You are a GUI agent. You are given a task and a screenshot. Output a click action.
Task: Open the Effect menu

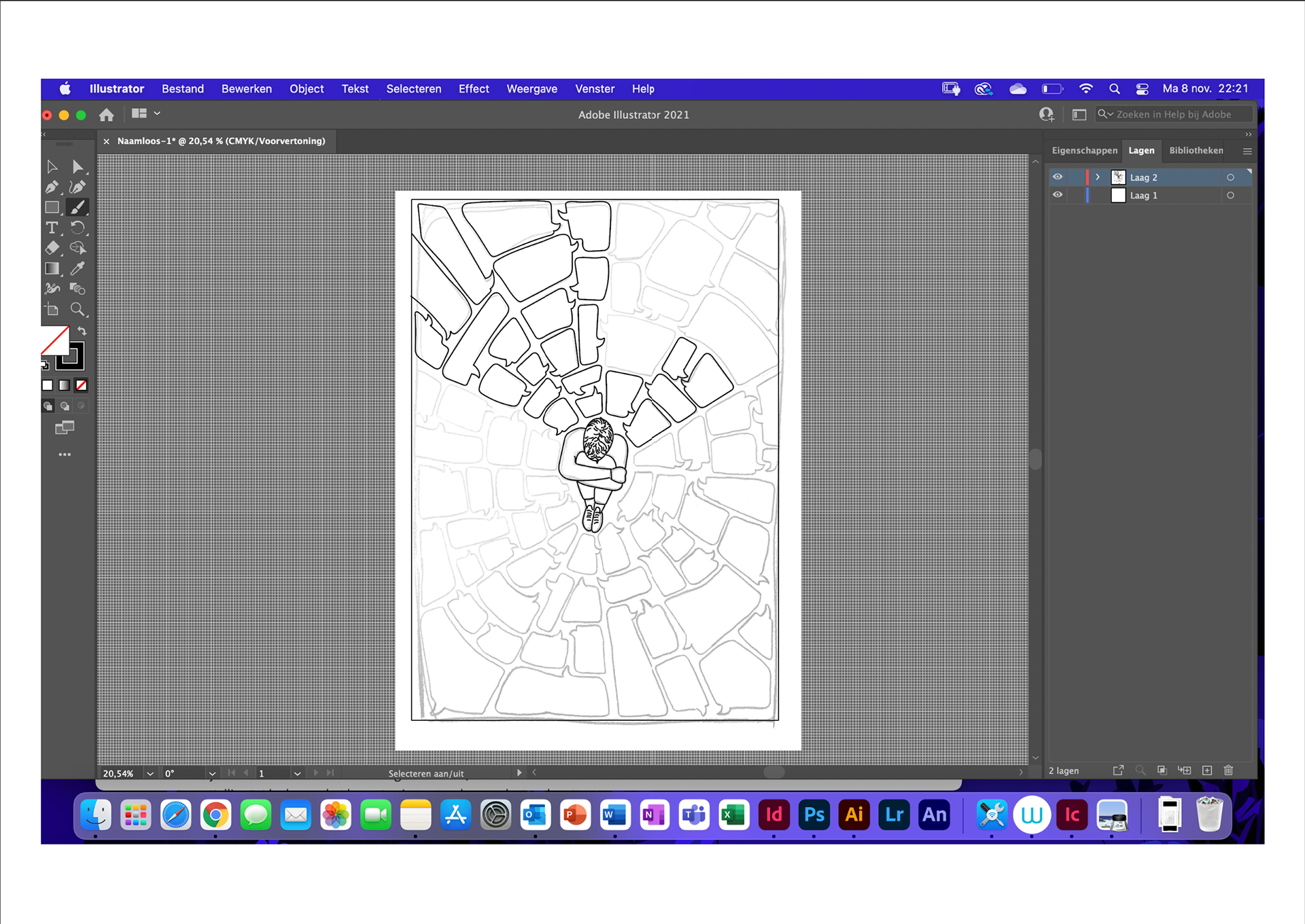(x=473, y=89)
